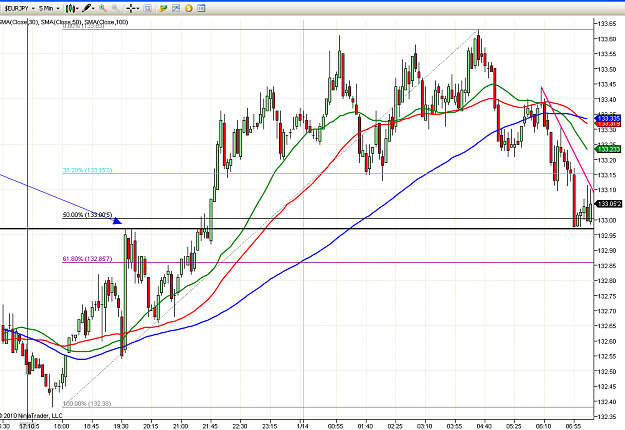The width and height of the screenshot is (625, 430).
Task: Click the 132.35 price axis label
Action: tap(607, 416)
